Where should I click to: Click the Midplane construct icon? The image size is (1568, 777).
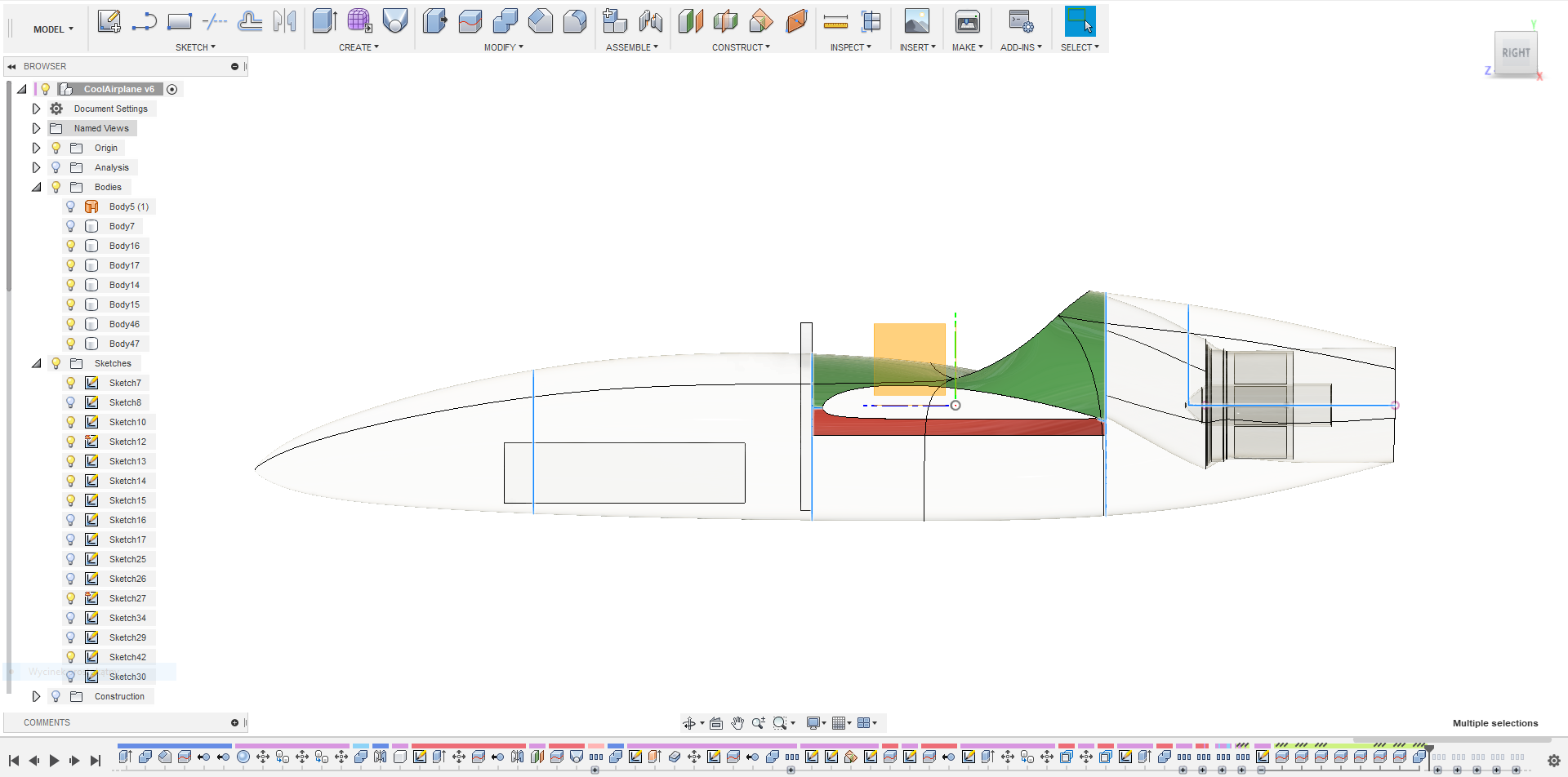[x=726, y=21]
